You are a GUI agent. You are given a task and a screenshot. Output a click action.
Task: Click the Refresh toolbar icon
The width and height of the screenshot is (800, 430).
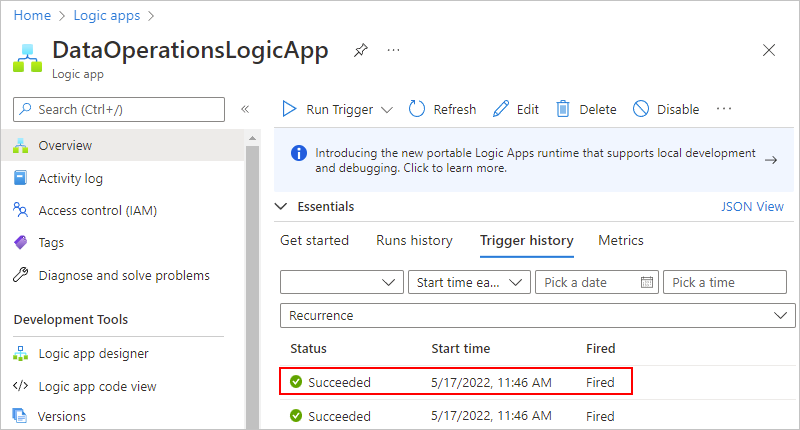[x=418, y=109]
